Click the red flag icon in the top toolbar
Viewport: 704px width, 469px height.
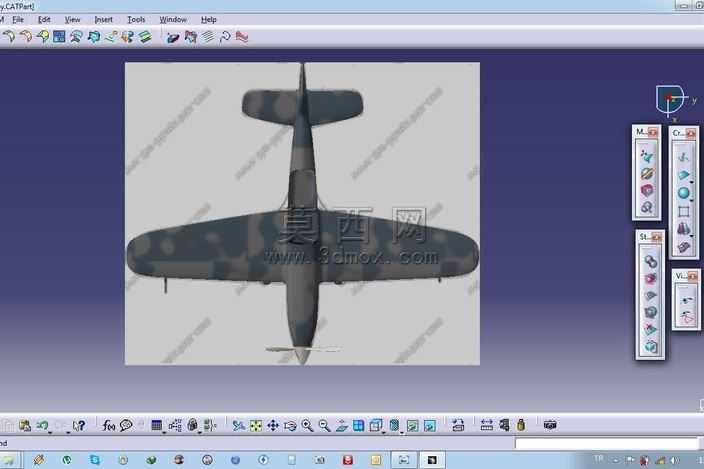click(242, 37)
